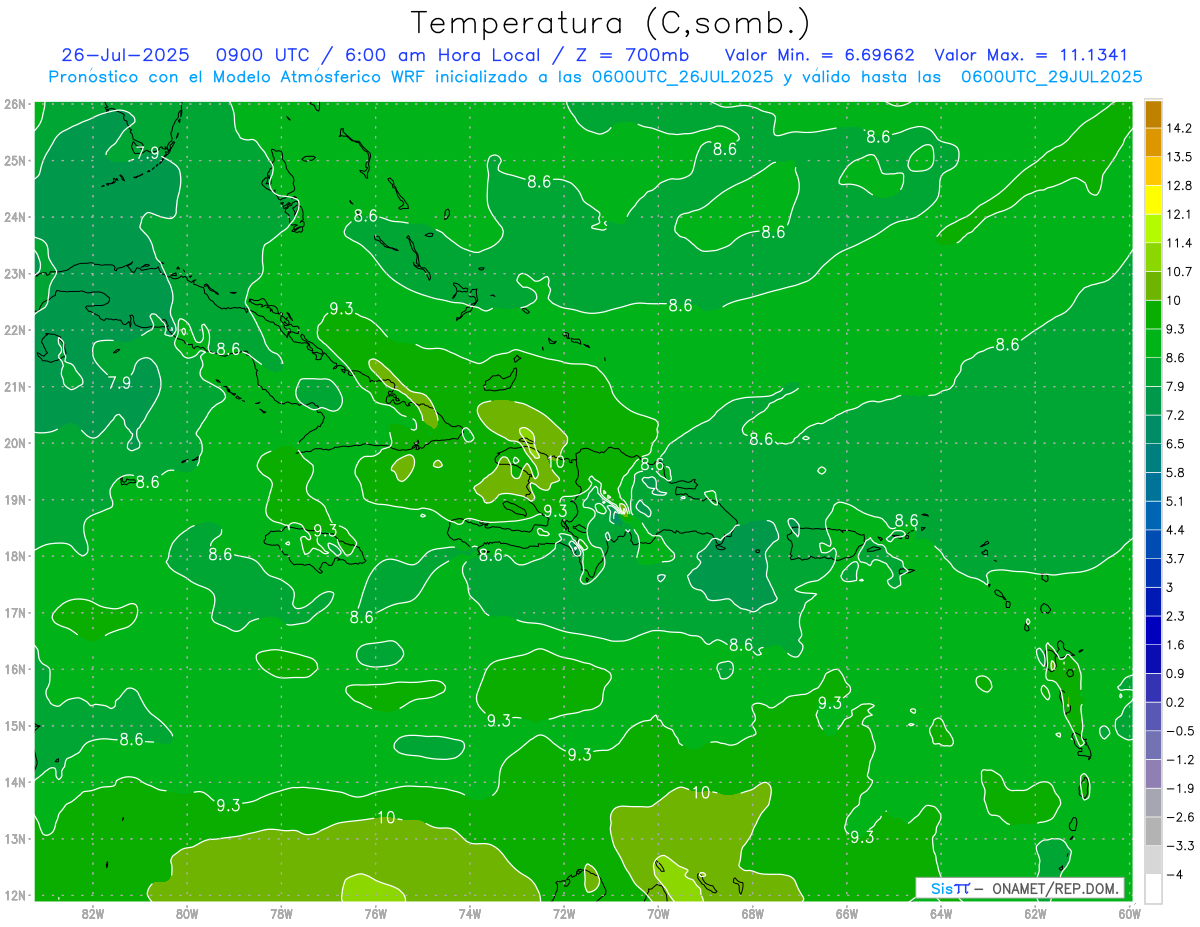Viewport: 1200px width, 927px height.
Task: Click the "66W" longitude axis label
Action: click(847, 913)
